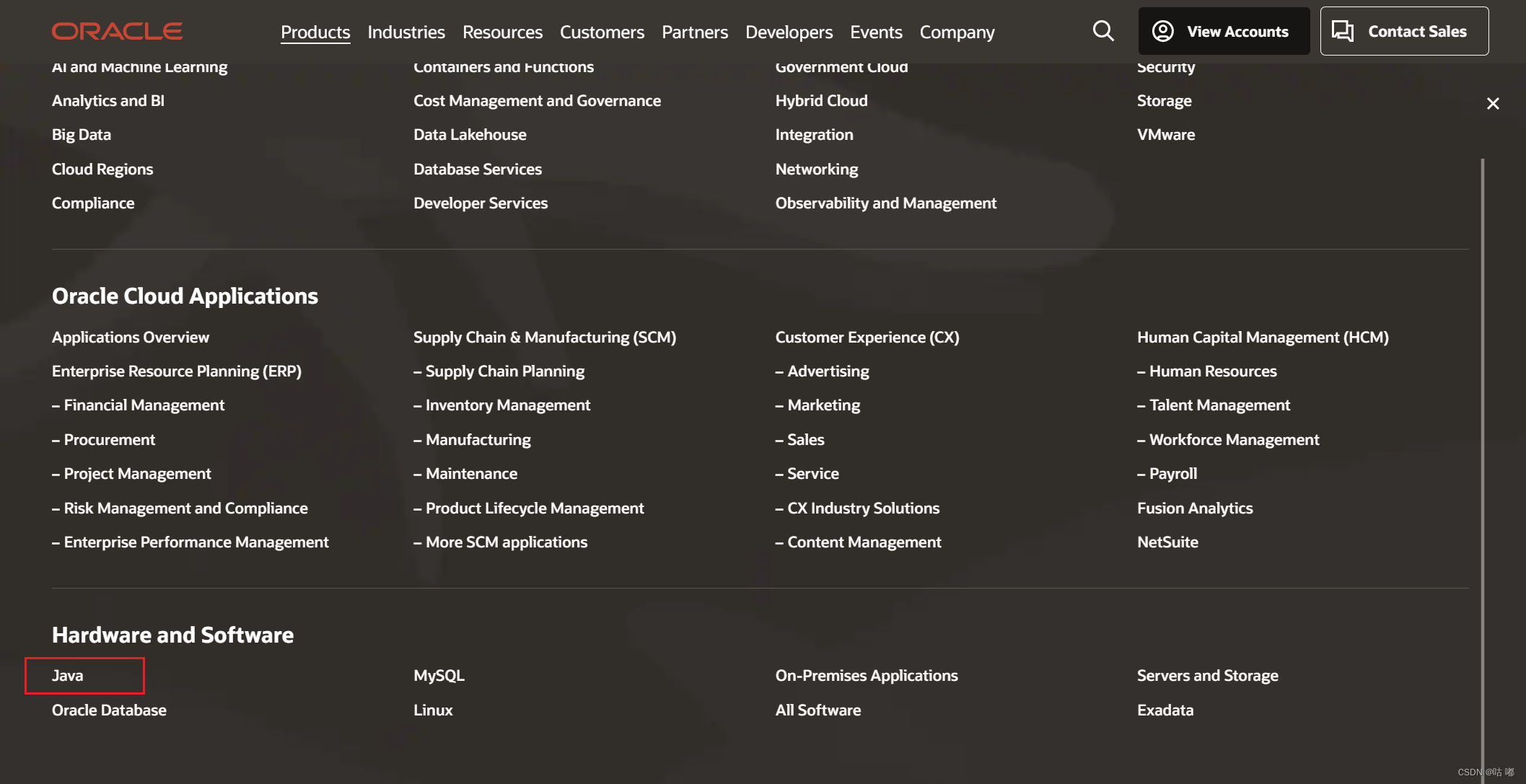Select the MySQL link
The width and height of the screenshot is (1526, 784).
pyautogui.click(x=439, y=676)
